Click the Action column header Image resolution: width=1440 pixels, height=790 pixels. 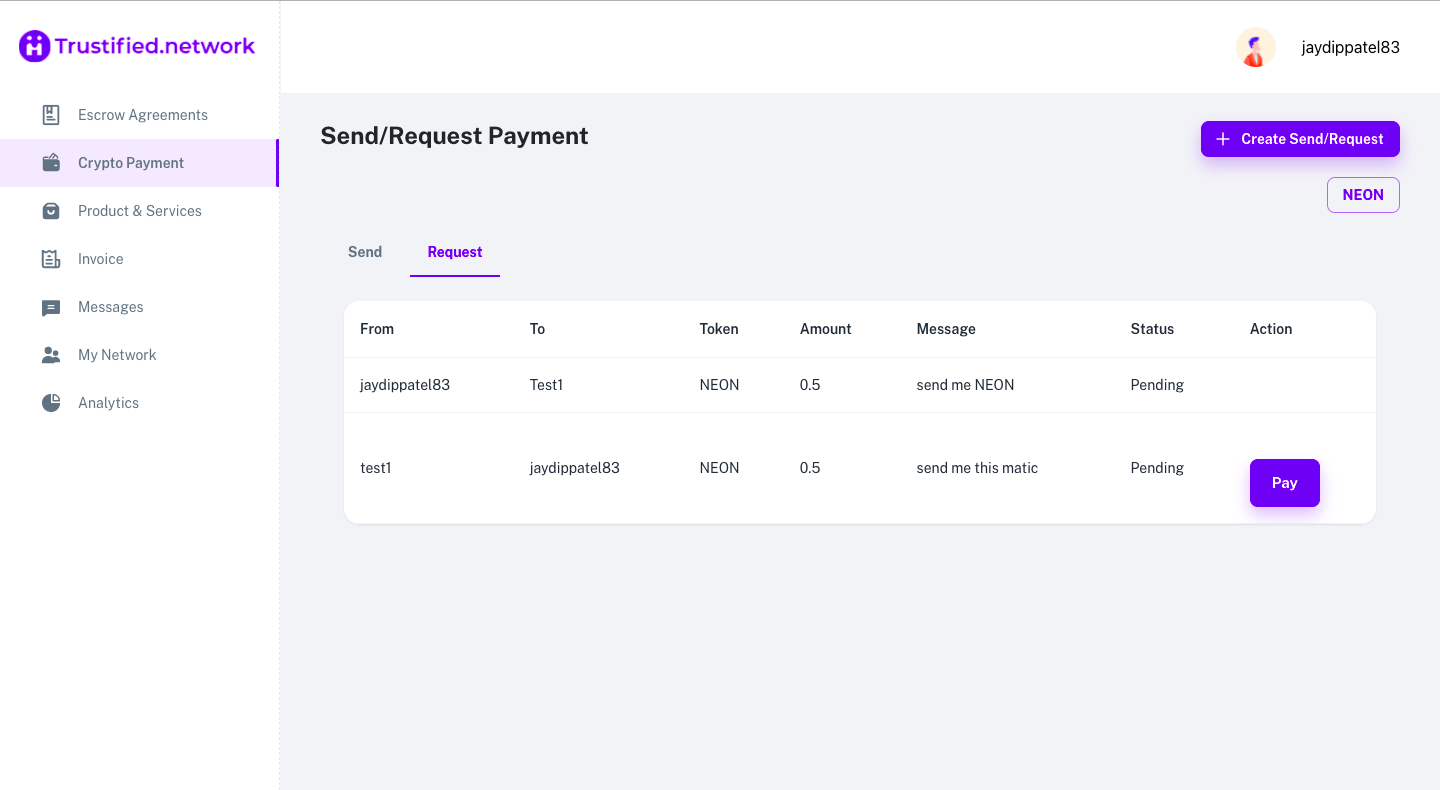click(x=1271, y=329)
